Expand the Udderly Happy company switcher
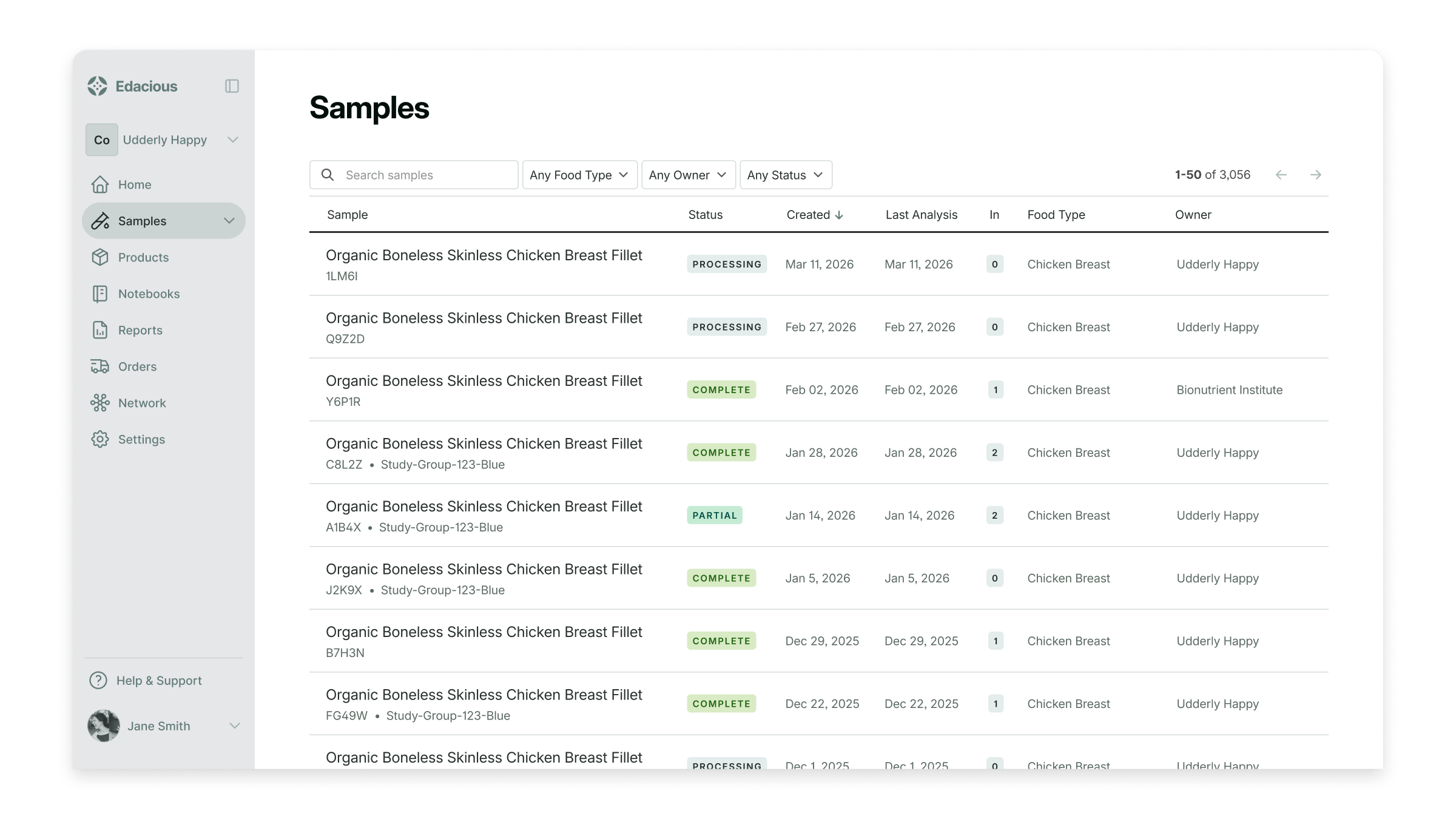 [232, 140]
